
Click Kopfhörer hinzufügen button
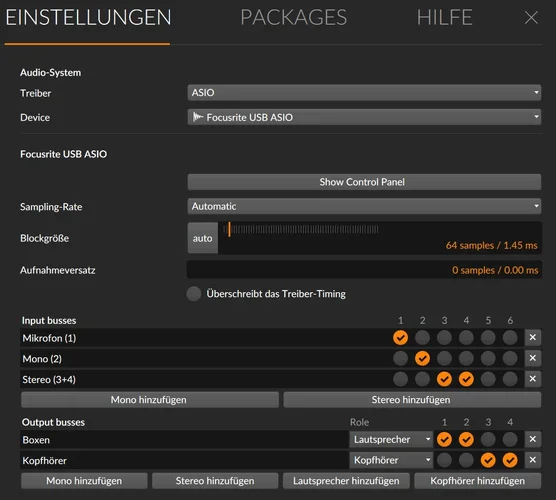coord(478,481)
